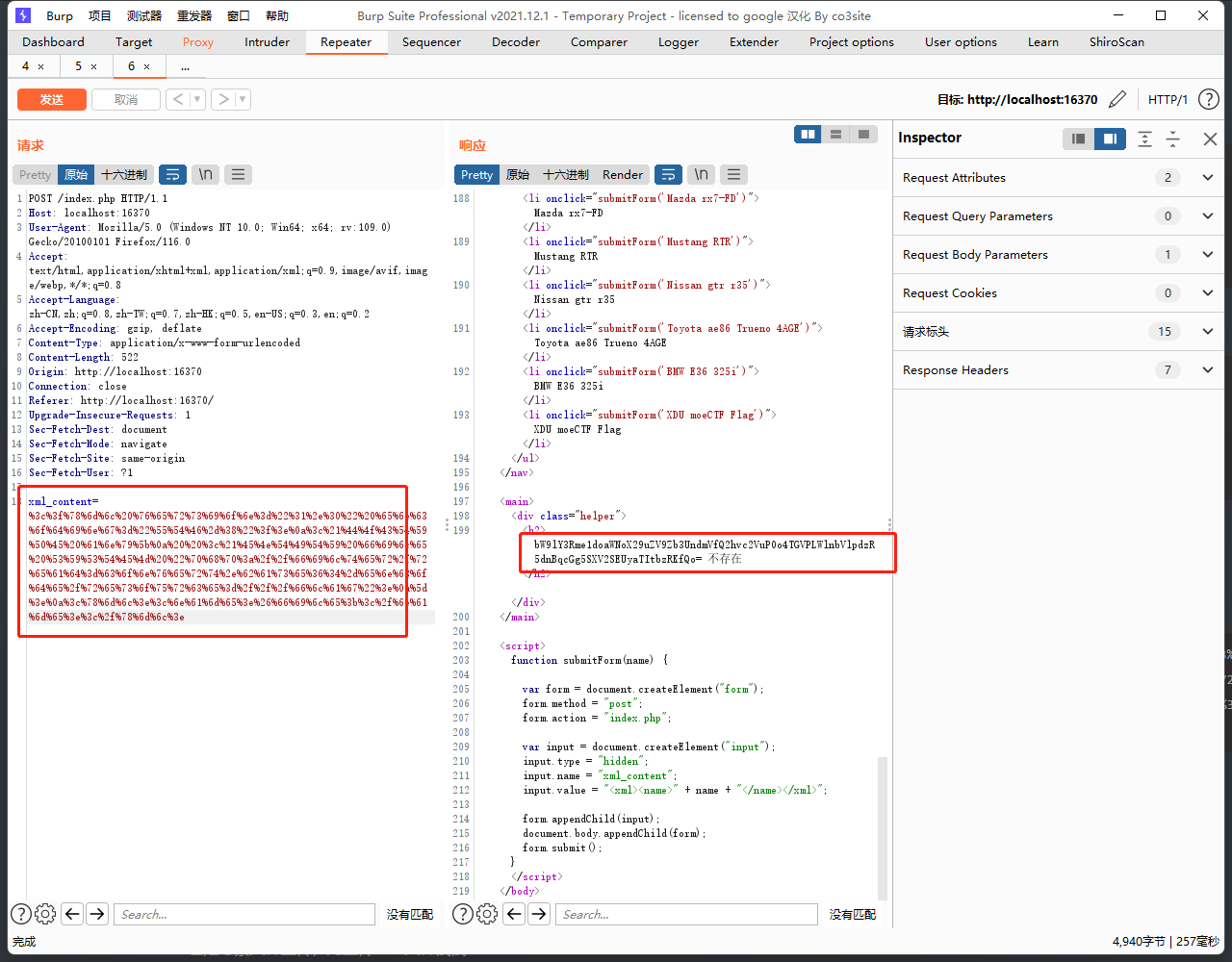
Task: Click the Send (发送) button
Action: [x=52, y=99]
